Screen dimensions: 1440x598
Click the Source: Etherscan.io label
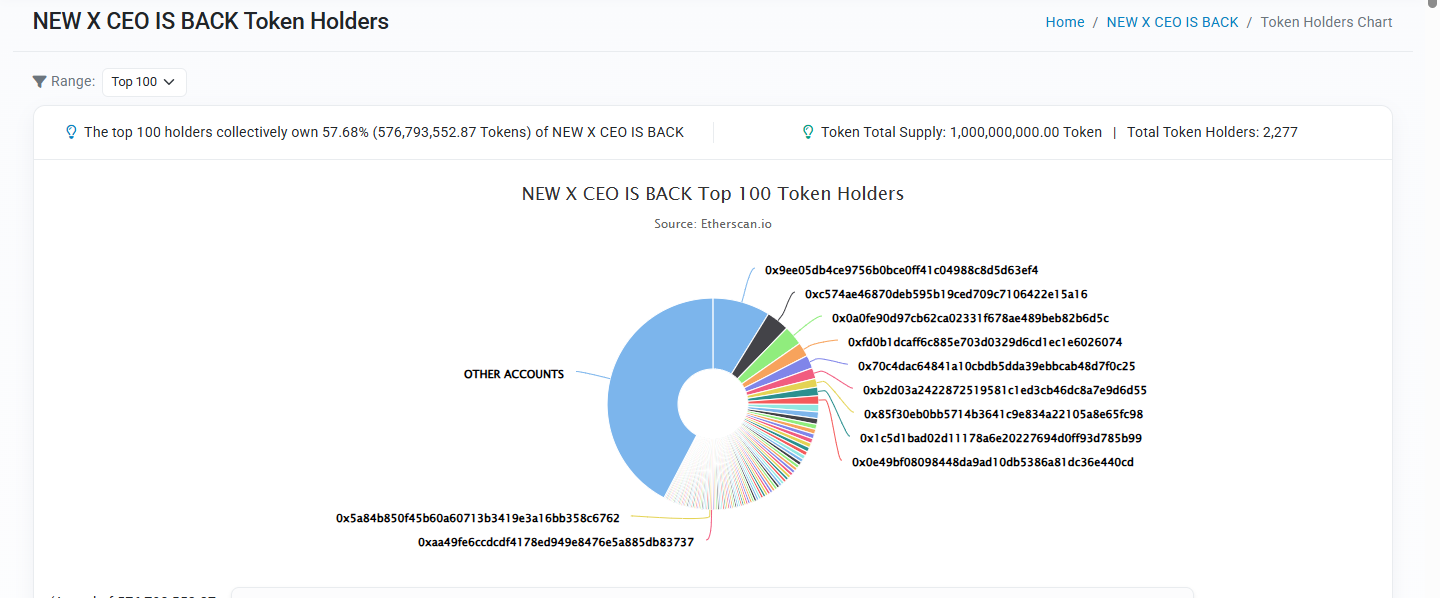pos(712,223)
